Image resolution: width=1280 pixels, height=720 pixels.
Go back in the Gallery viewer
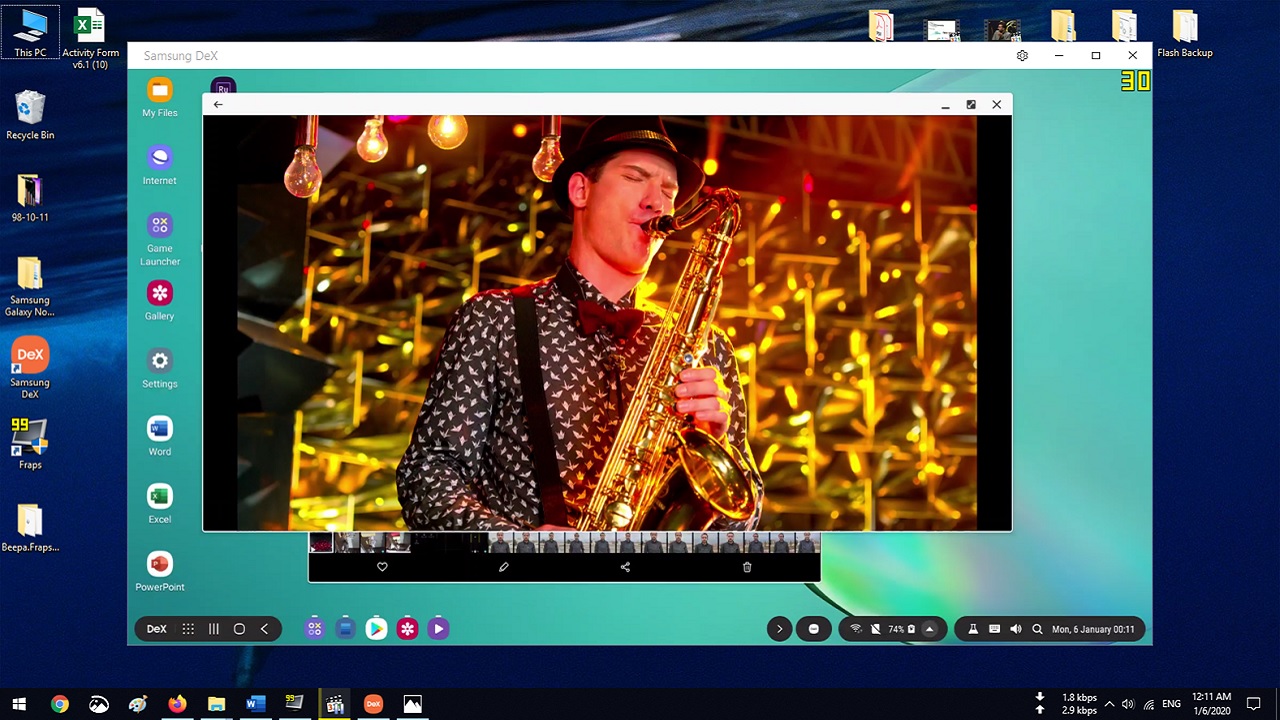[x=218, y=104]
